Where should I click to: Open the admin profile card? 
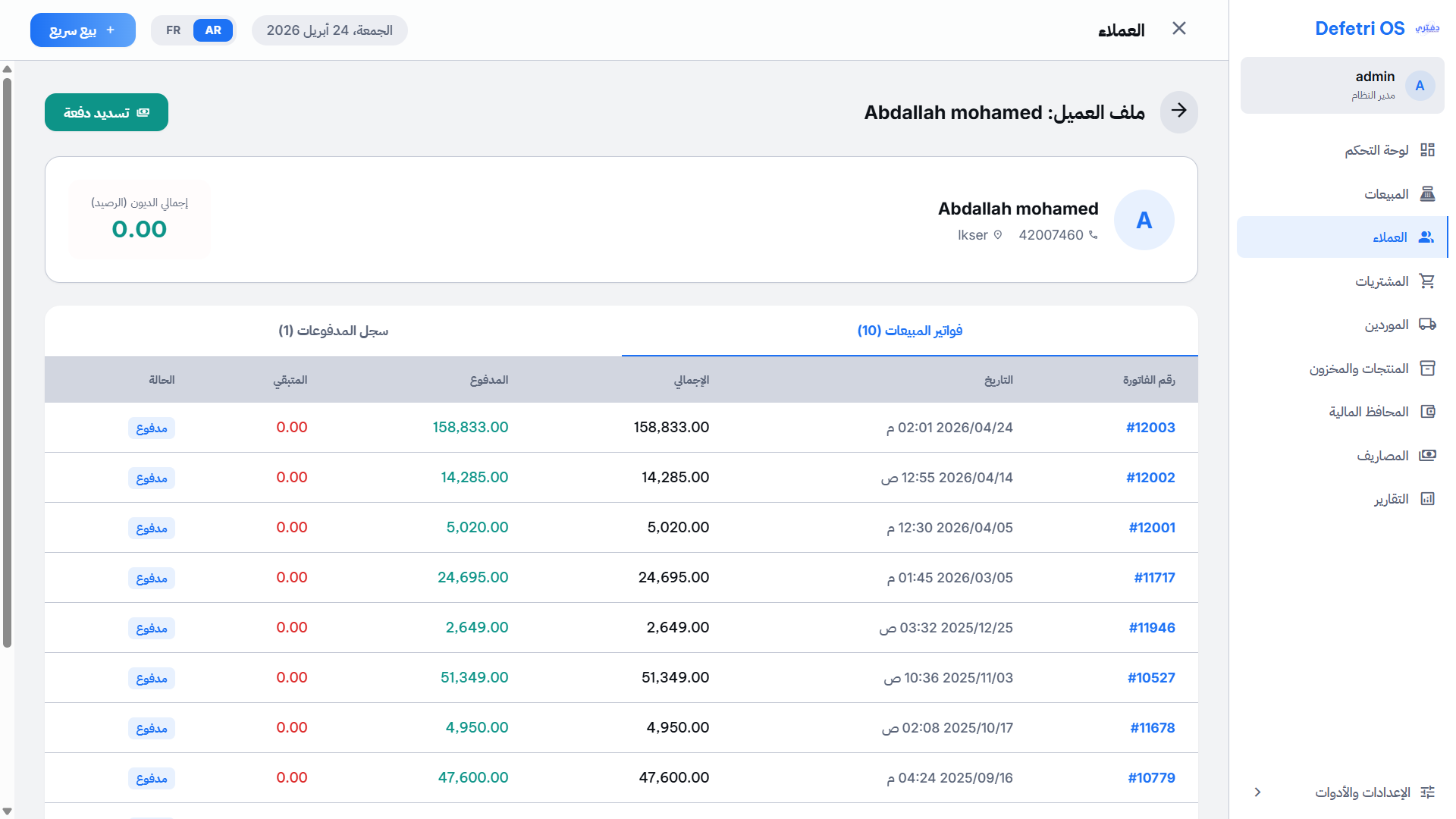point(1341,85)
